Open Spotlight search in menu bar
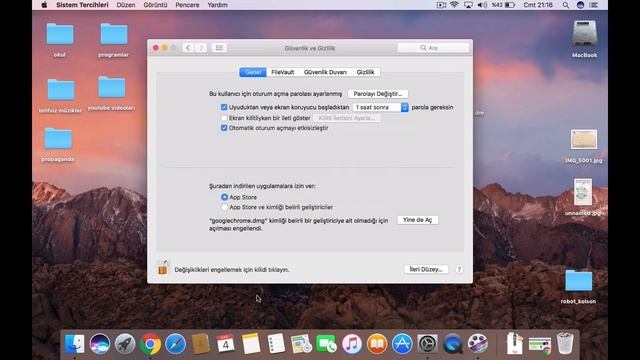 click(x=566, y=5)
